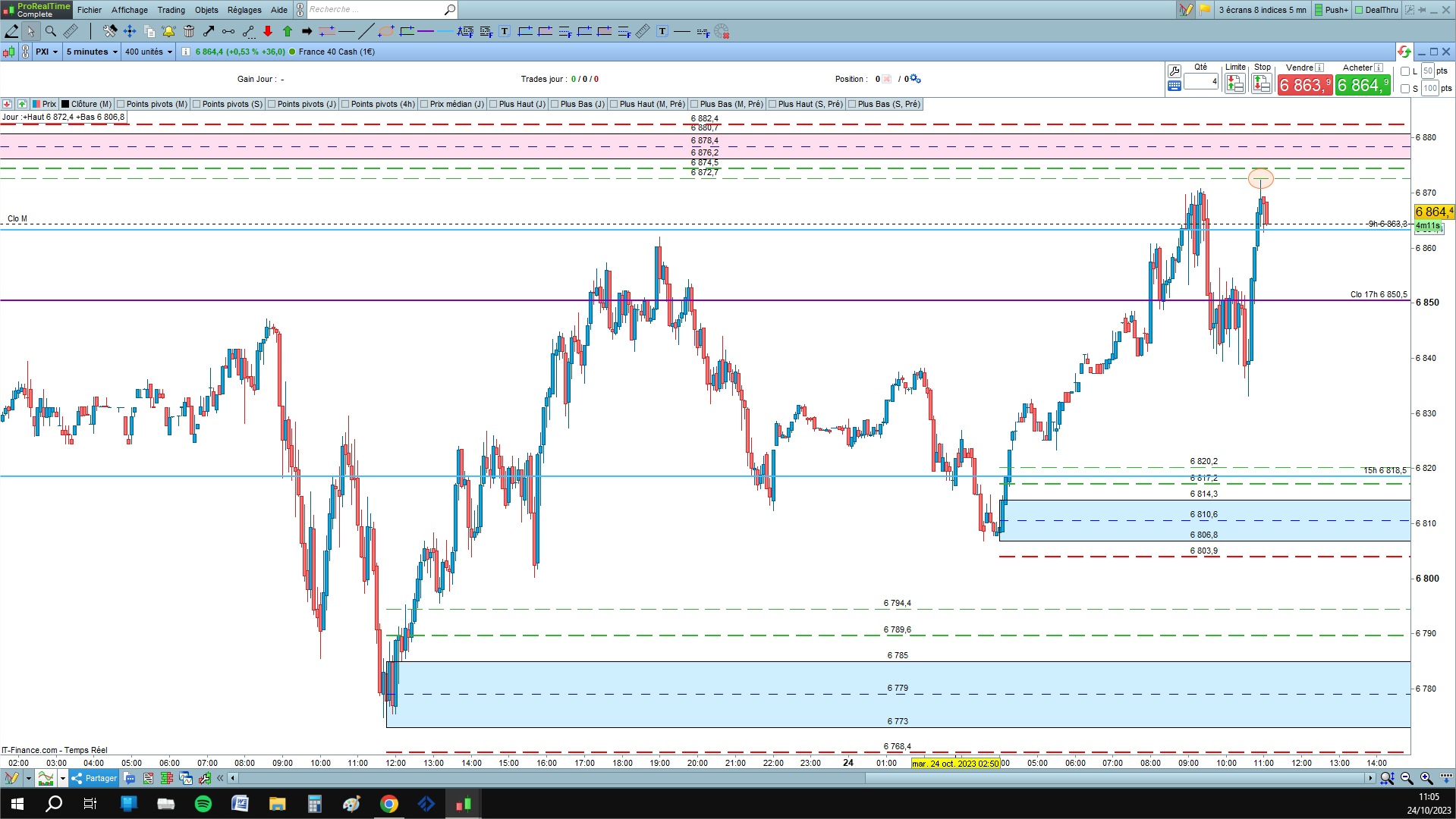The image size is (1456, 819).
Task: Click the Partager button
Action: [94, 778]
